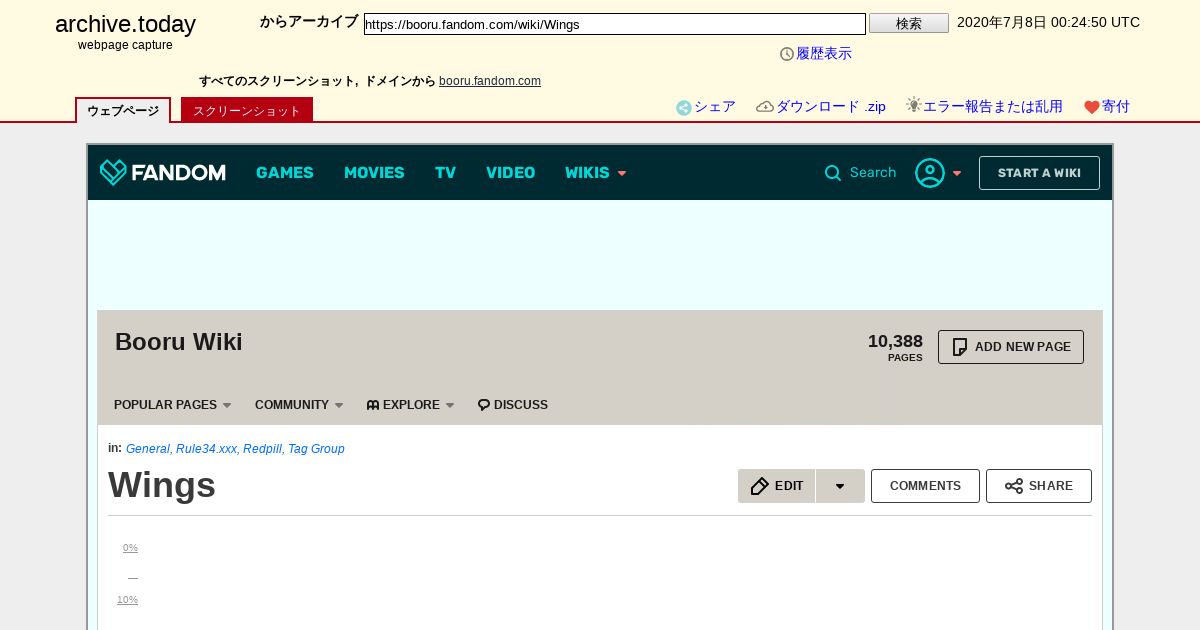Click the Add New Page document icon

click(960, 347)
